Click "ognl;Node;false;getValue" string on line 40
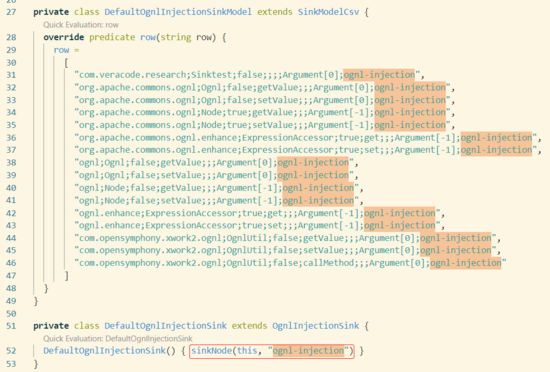 pyautogui.click(x=216, y=188)
